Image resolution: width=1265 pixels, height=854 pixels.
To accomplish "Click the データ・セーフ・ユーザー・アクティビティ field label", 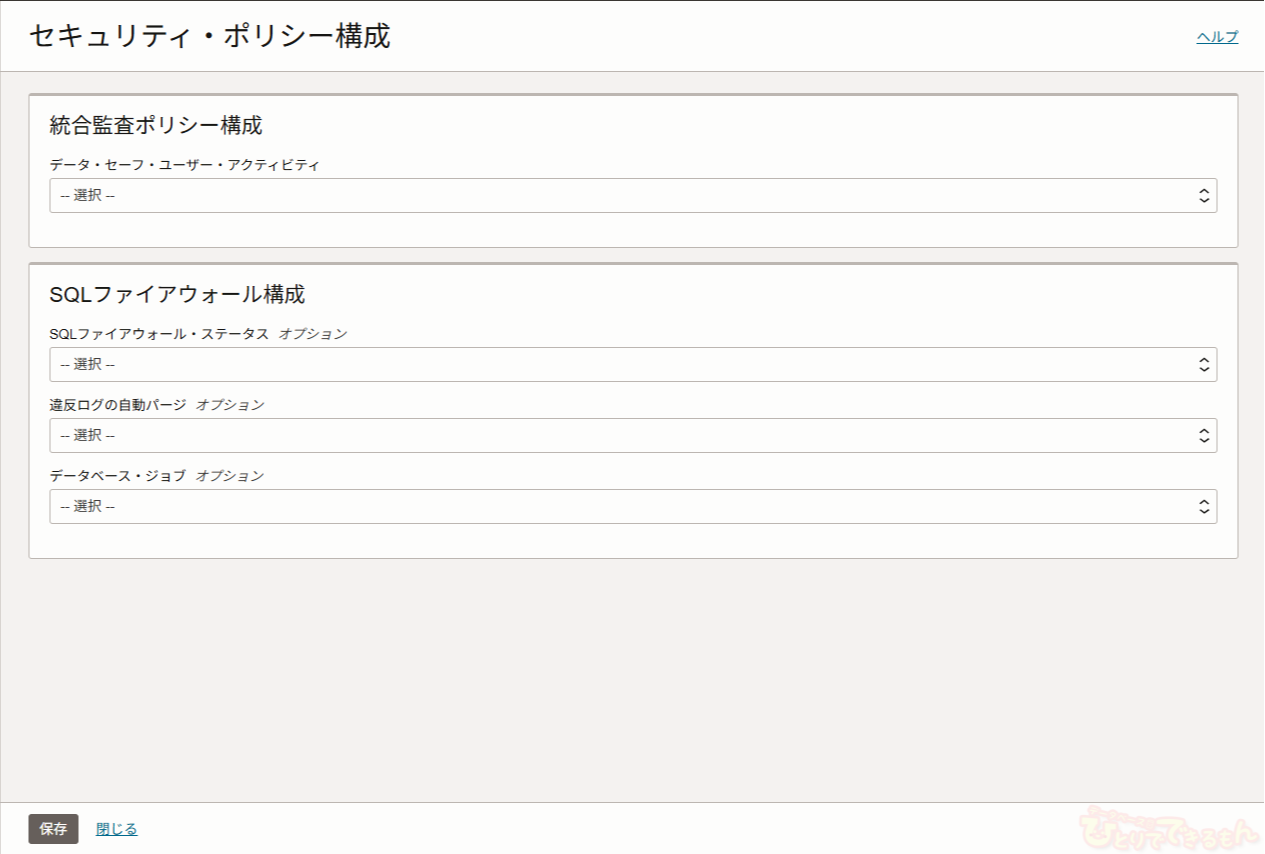I will click(x=185, y=165).
